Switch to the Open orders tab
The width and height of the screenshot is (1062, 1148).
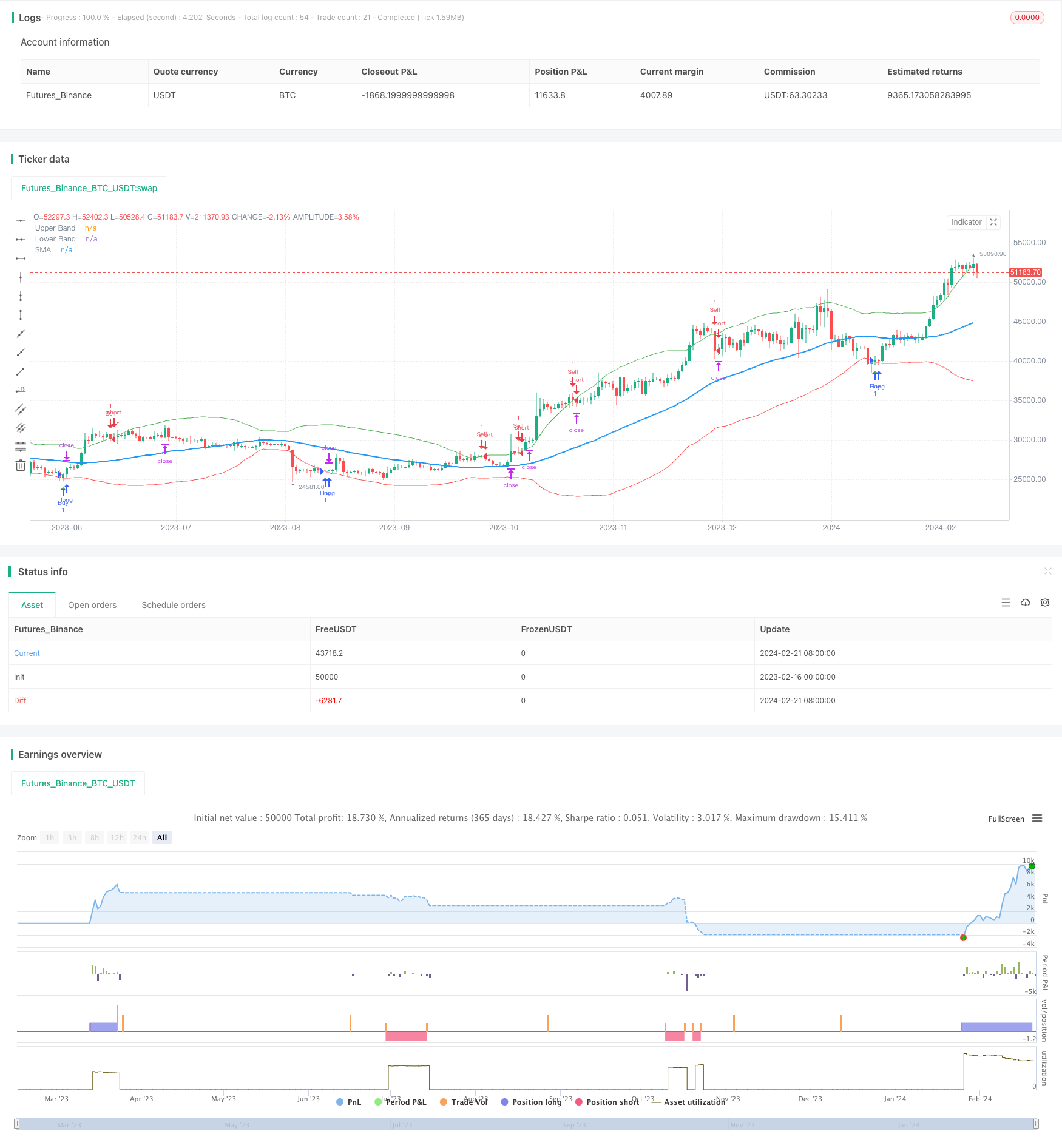(x=92, y=605)
